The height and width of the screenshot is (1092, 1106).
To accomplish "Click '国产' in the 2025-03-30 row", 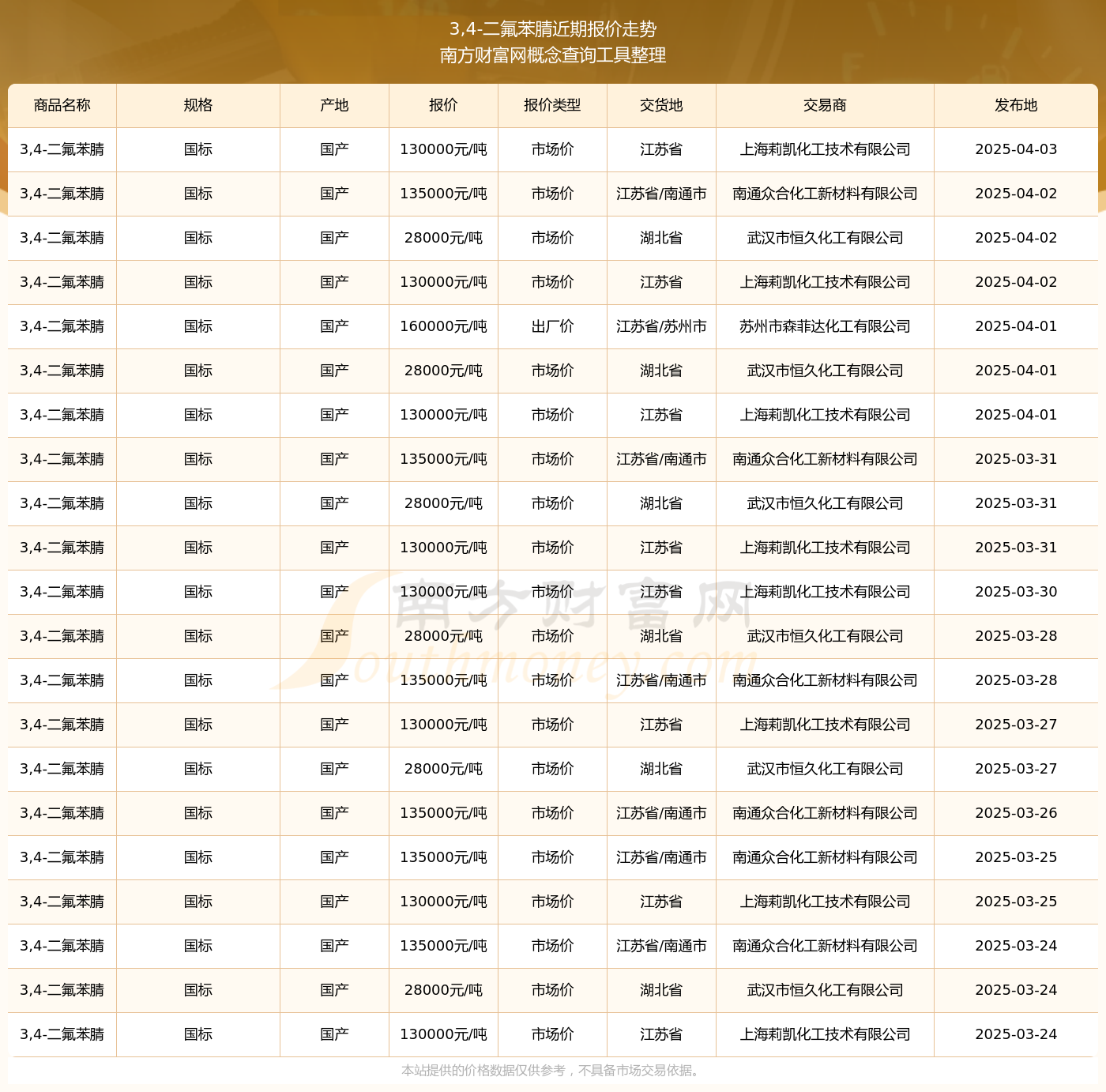I will click(335, 592).
